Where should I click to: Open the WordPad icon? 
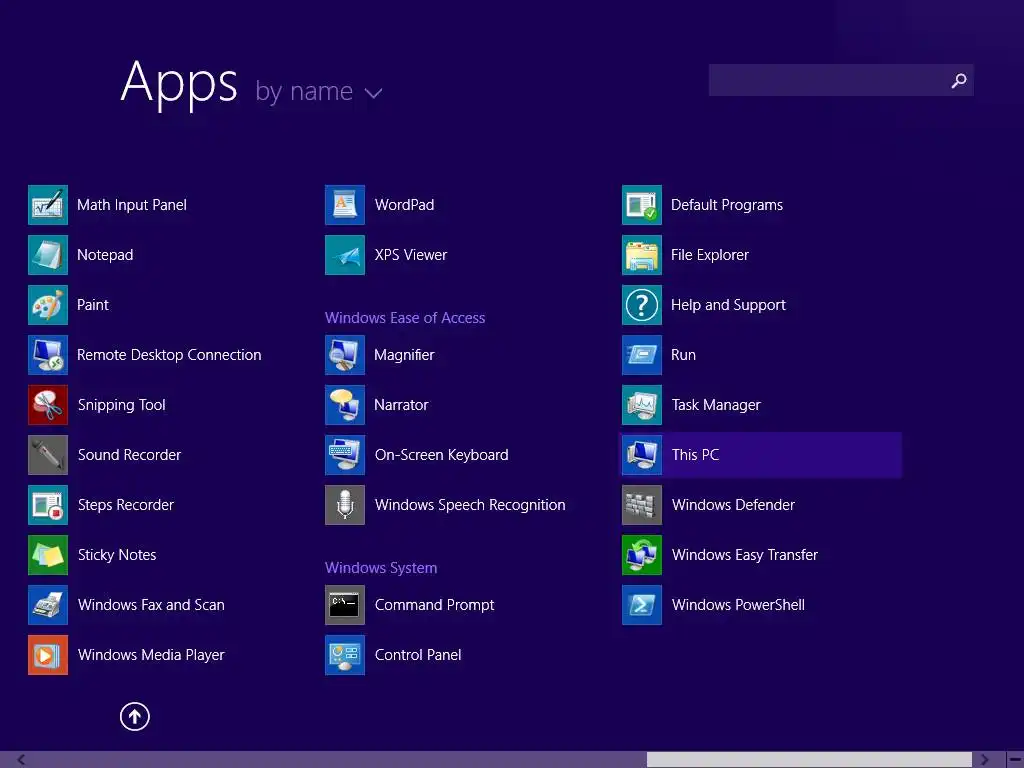tap(345, 205)
